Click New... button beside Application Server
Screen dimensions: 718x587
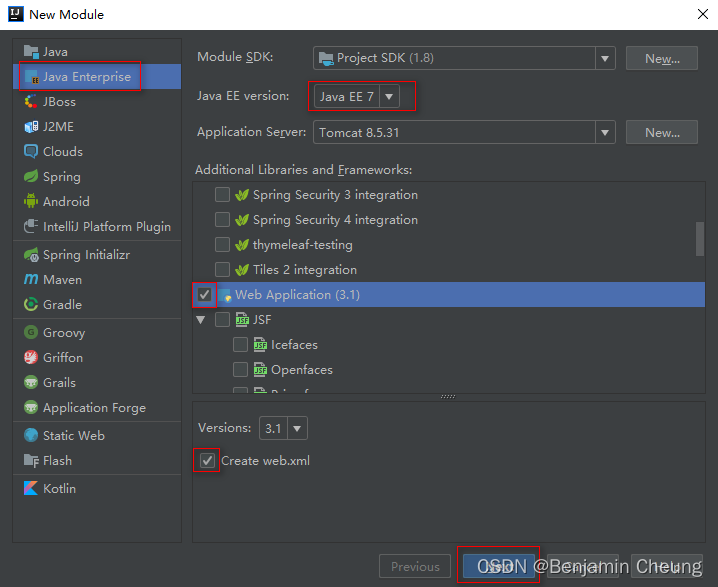tap(662, 132)
